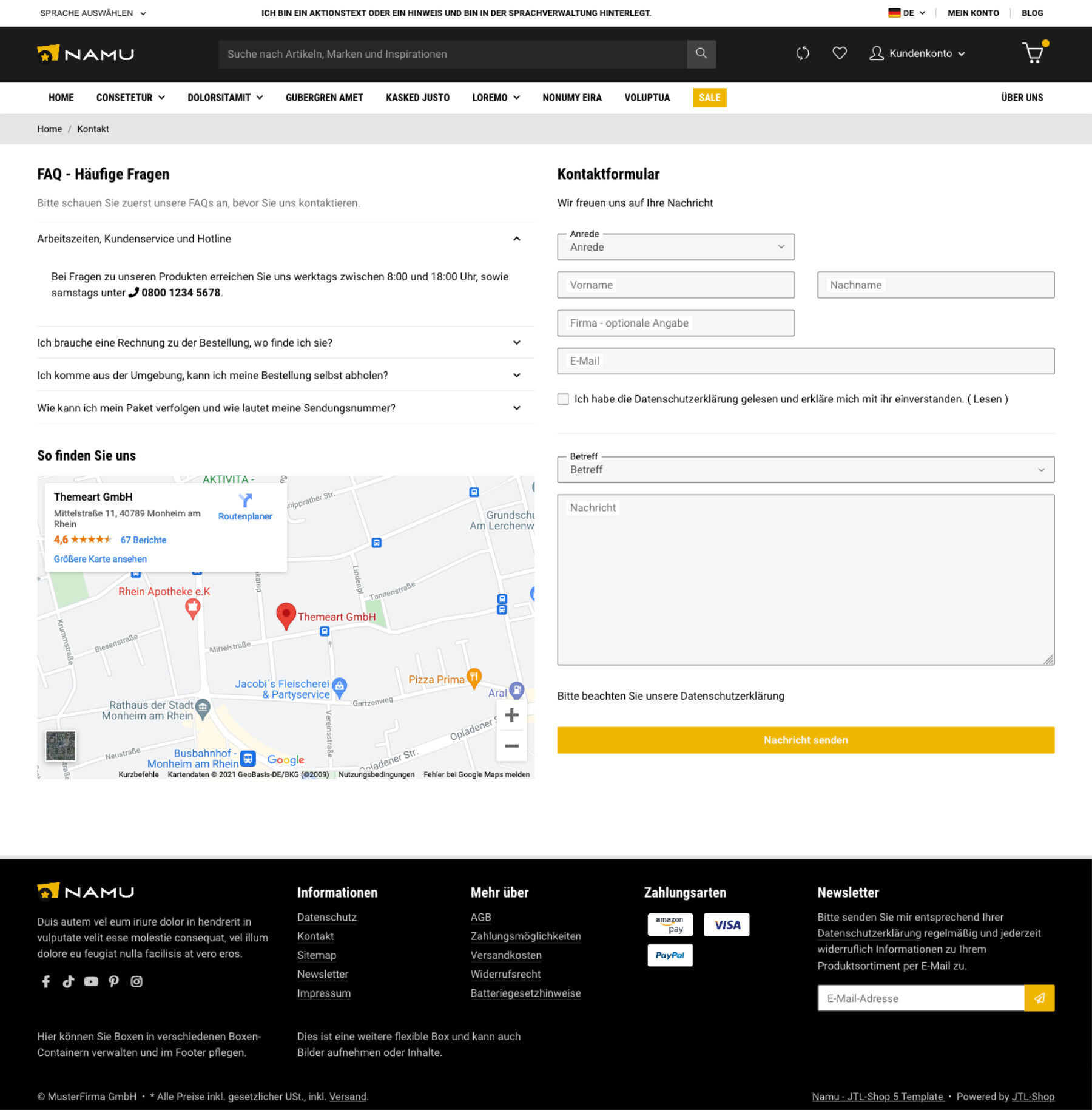Accept the Datenschutzerklärung checkbox
1092x1110 pixels.
pyautogui.click(x=563, y=399)
